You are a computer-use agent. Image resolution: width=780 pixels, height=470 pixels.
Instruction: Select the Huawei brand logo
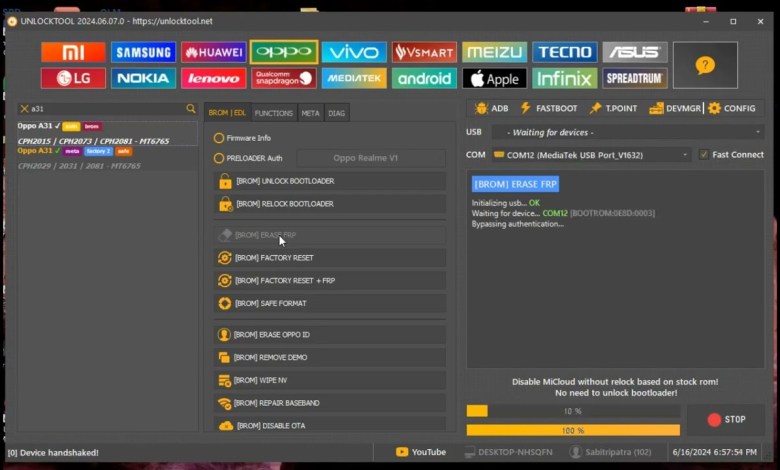coord(213,52)
